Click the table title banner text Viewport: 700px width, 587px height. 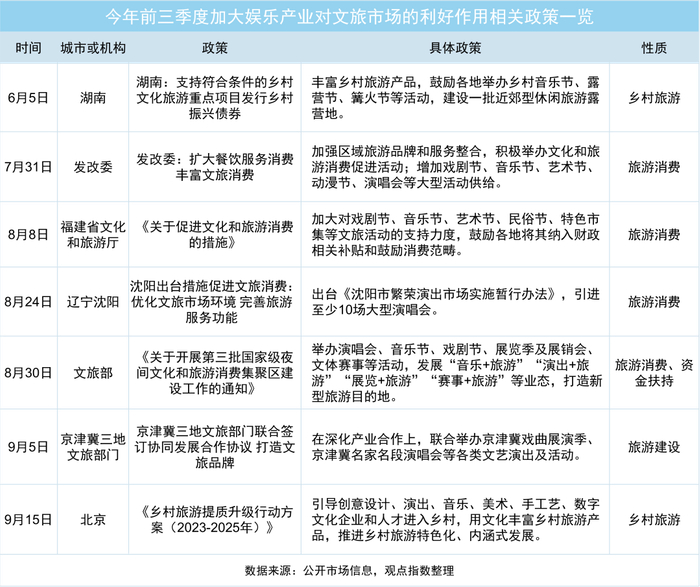(350, 17)
